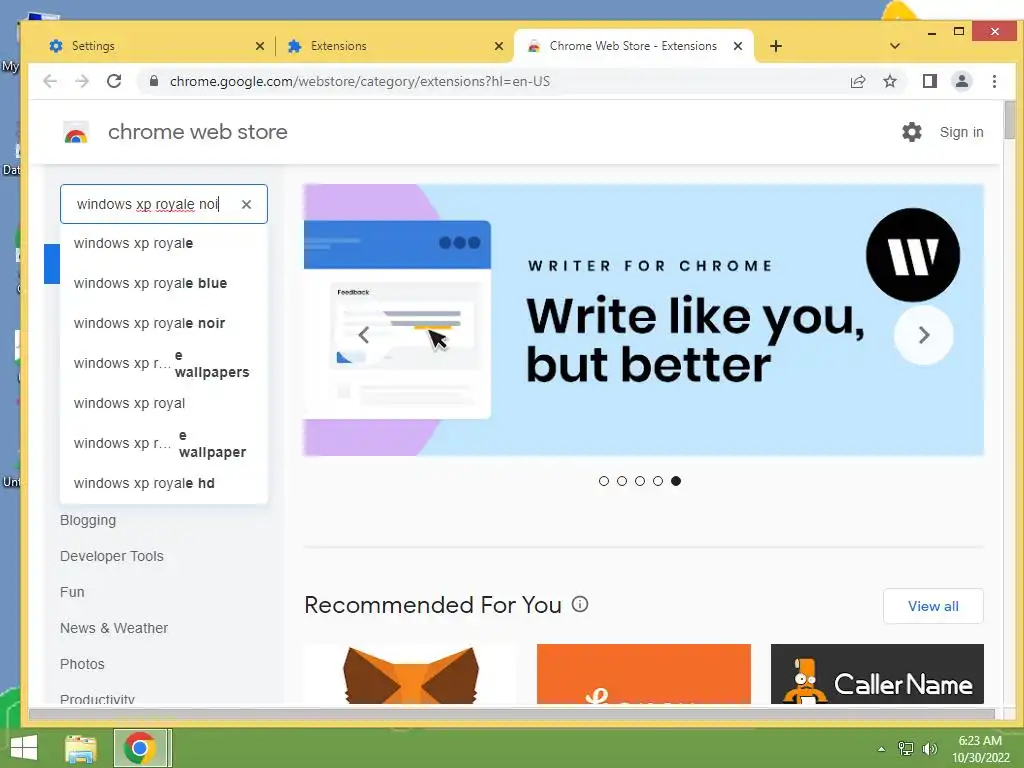The width and height of the screenshot is (1024, 768).
Task: Show previous carousel banner
Action: (x=364, y=335)
